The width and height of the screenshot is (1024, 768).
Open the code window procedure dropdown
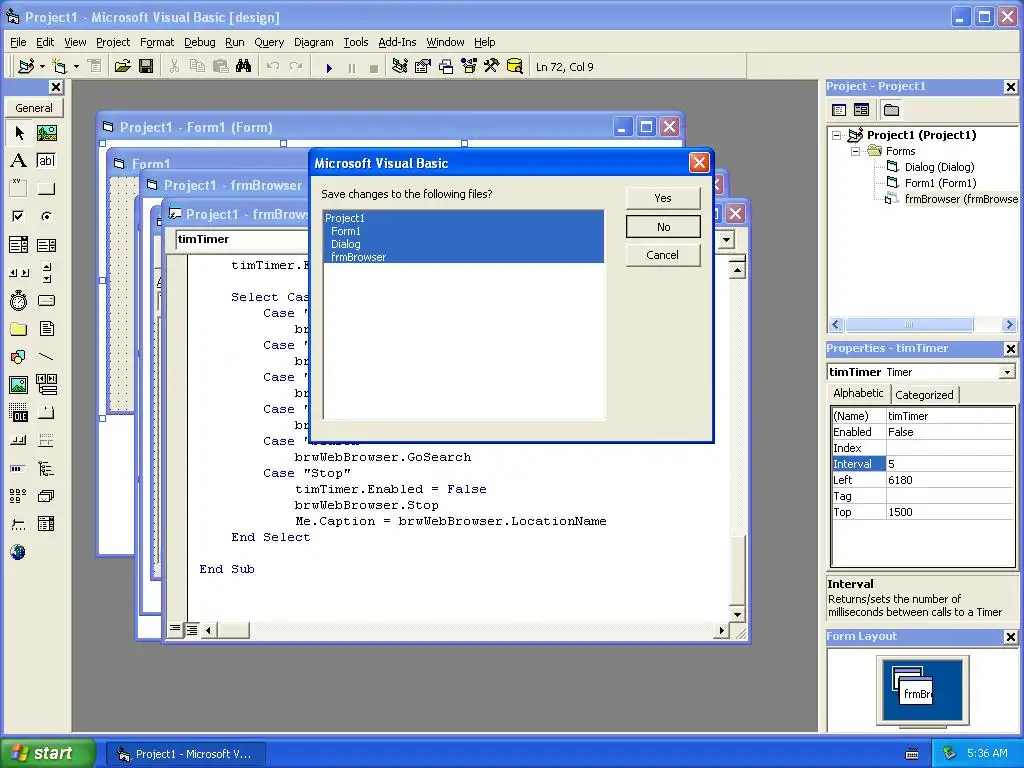726,240
